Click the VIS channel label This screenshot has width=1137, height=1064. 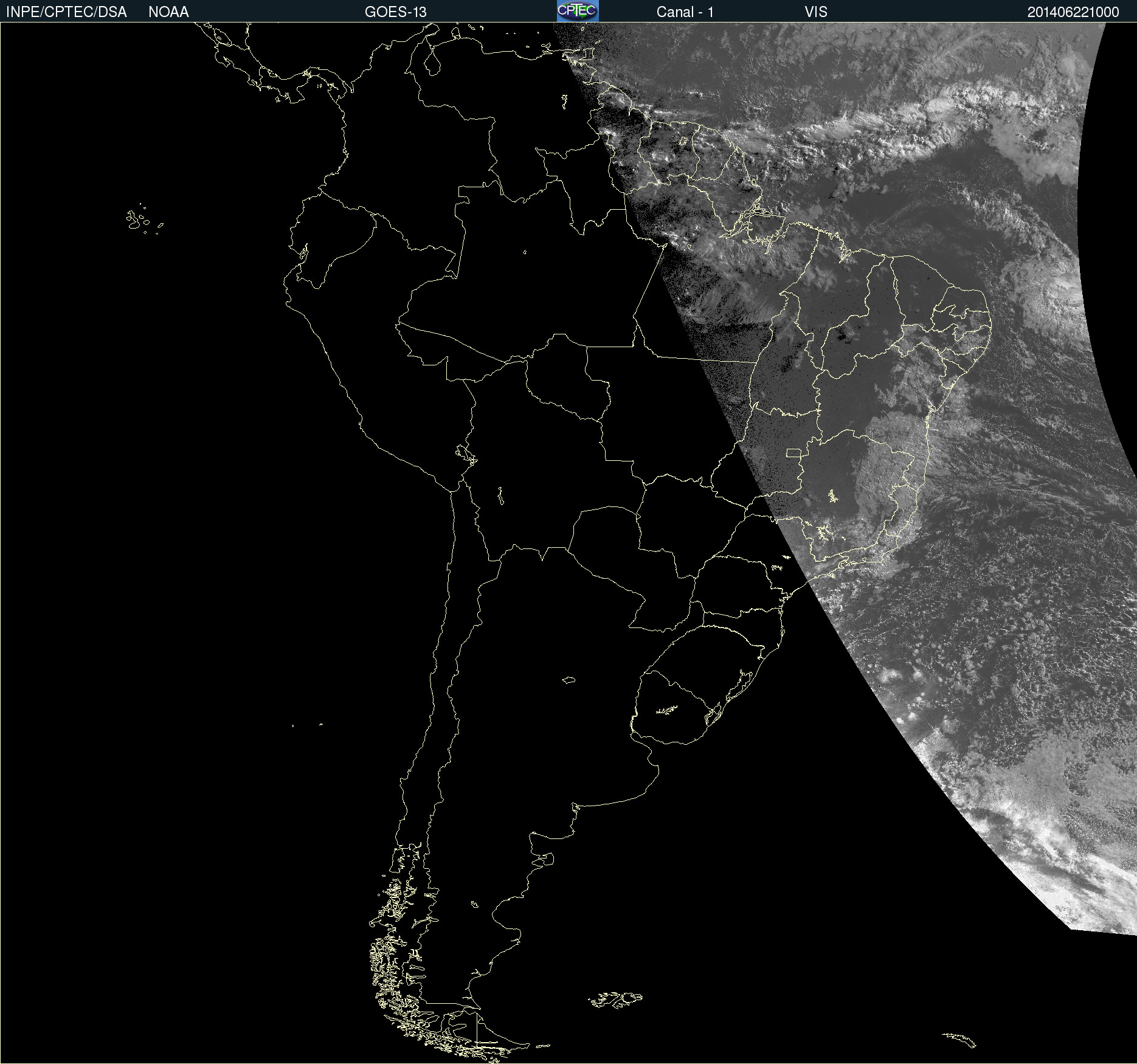tap(816, 12)
